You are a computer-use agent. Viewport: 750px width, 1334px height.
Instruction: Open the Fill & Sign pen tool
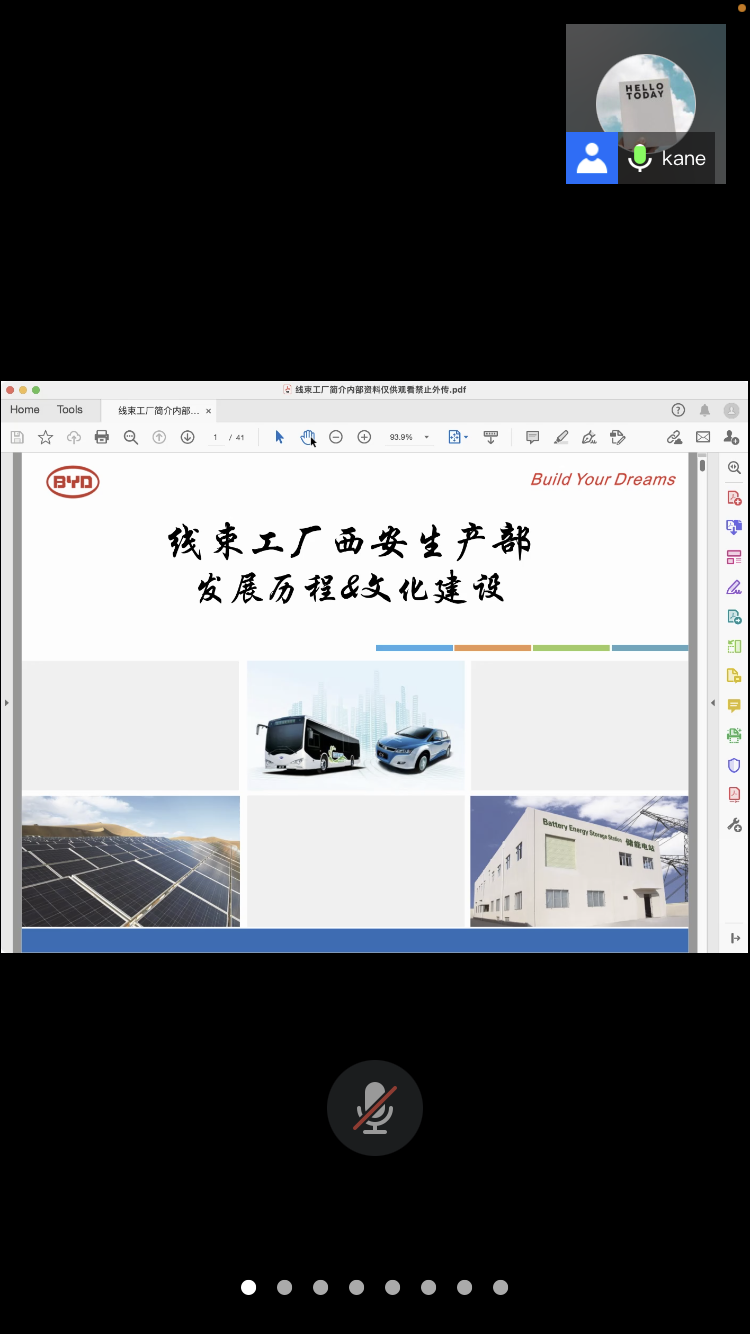pyautogui.click(x=734, y=587)
